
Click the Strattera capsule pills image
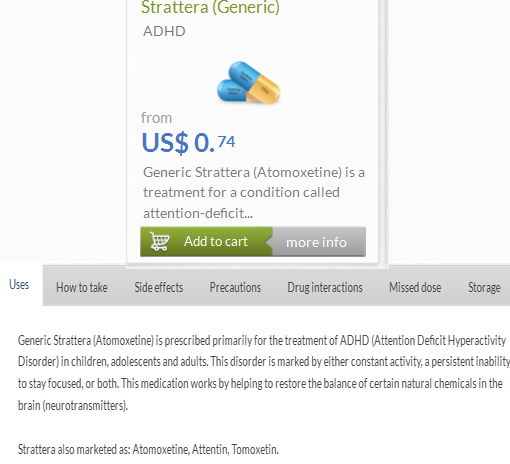point(249,83)
